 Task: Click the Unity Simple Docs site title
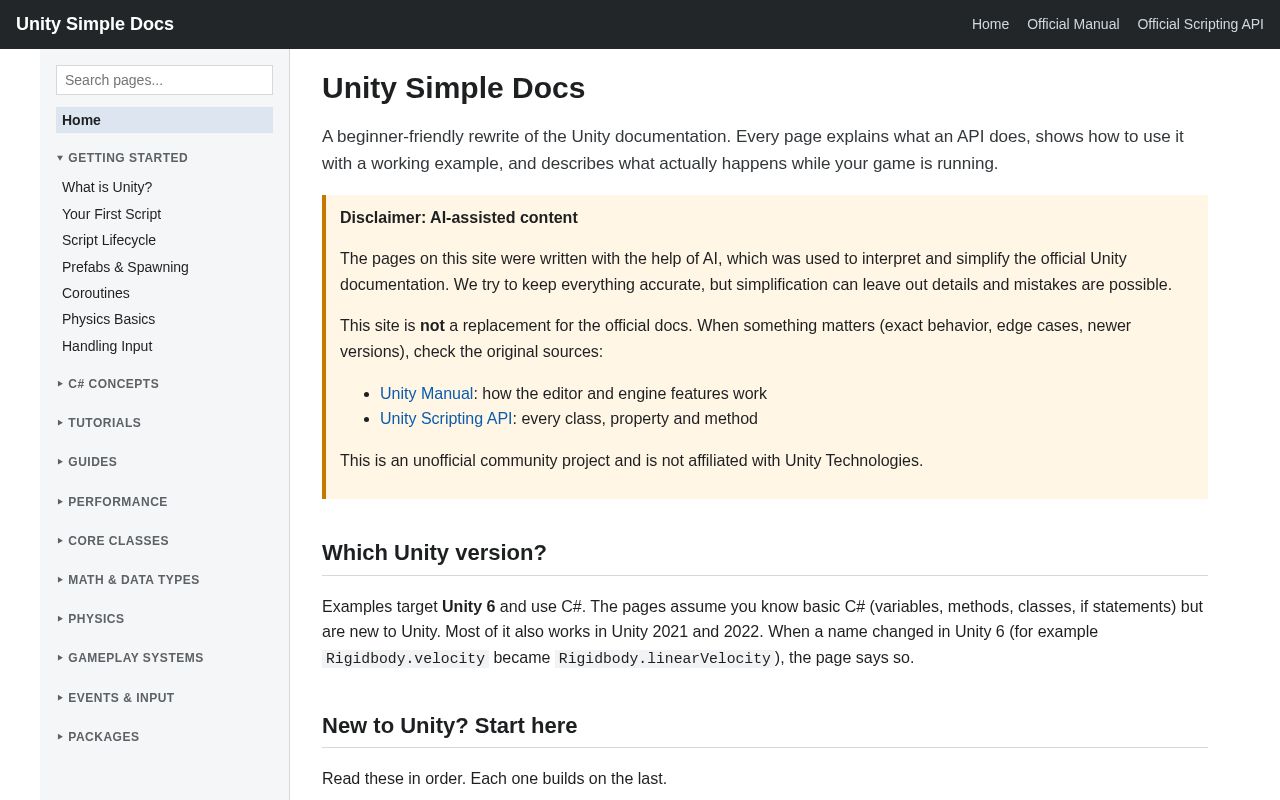[95, 24]
